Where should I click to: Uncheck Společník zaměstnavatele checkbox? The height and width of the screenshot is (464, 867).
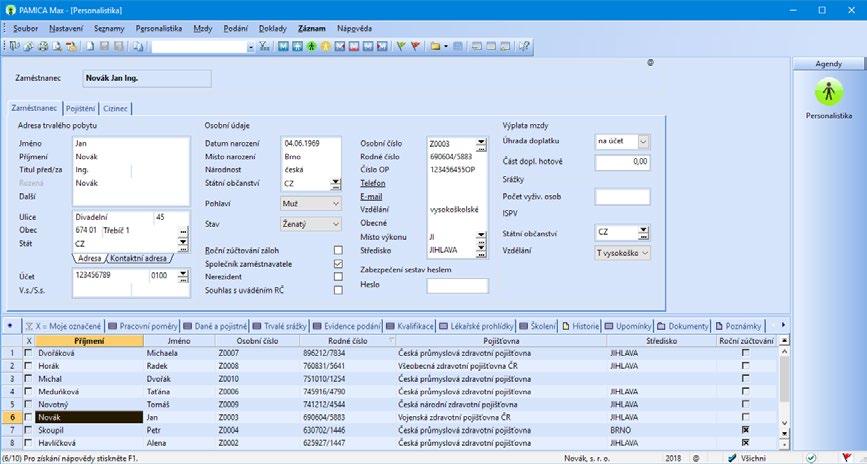click(x=338, y=264)
